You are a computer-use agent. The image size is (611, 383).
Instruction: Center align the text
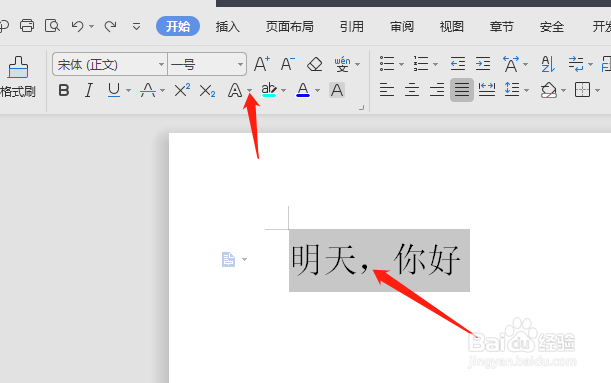412,90
